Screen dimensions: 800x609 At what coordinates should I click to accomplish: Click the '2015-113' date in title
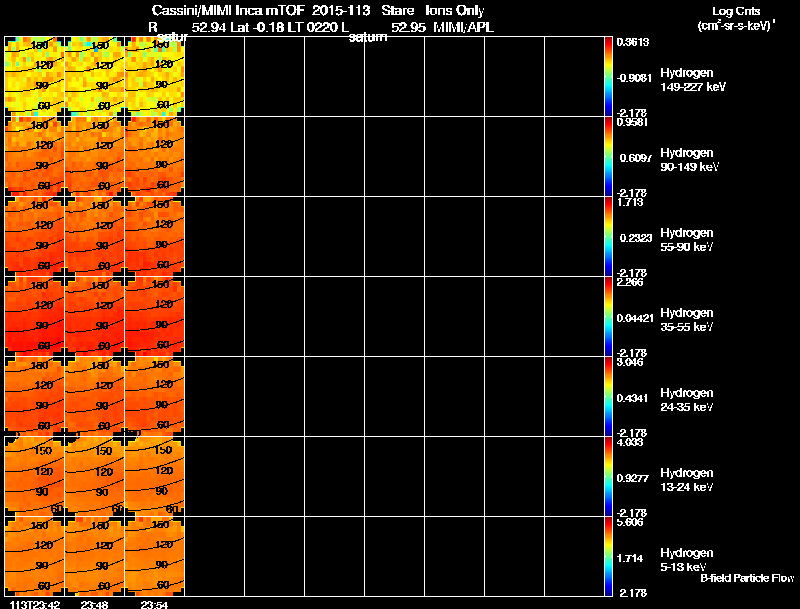pos(341,10)
